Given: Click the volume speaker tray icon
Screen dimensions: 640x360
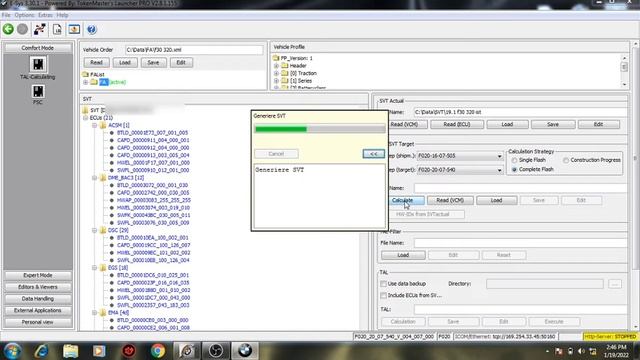Looking at the screenshot, I should [x=582, y=351].
